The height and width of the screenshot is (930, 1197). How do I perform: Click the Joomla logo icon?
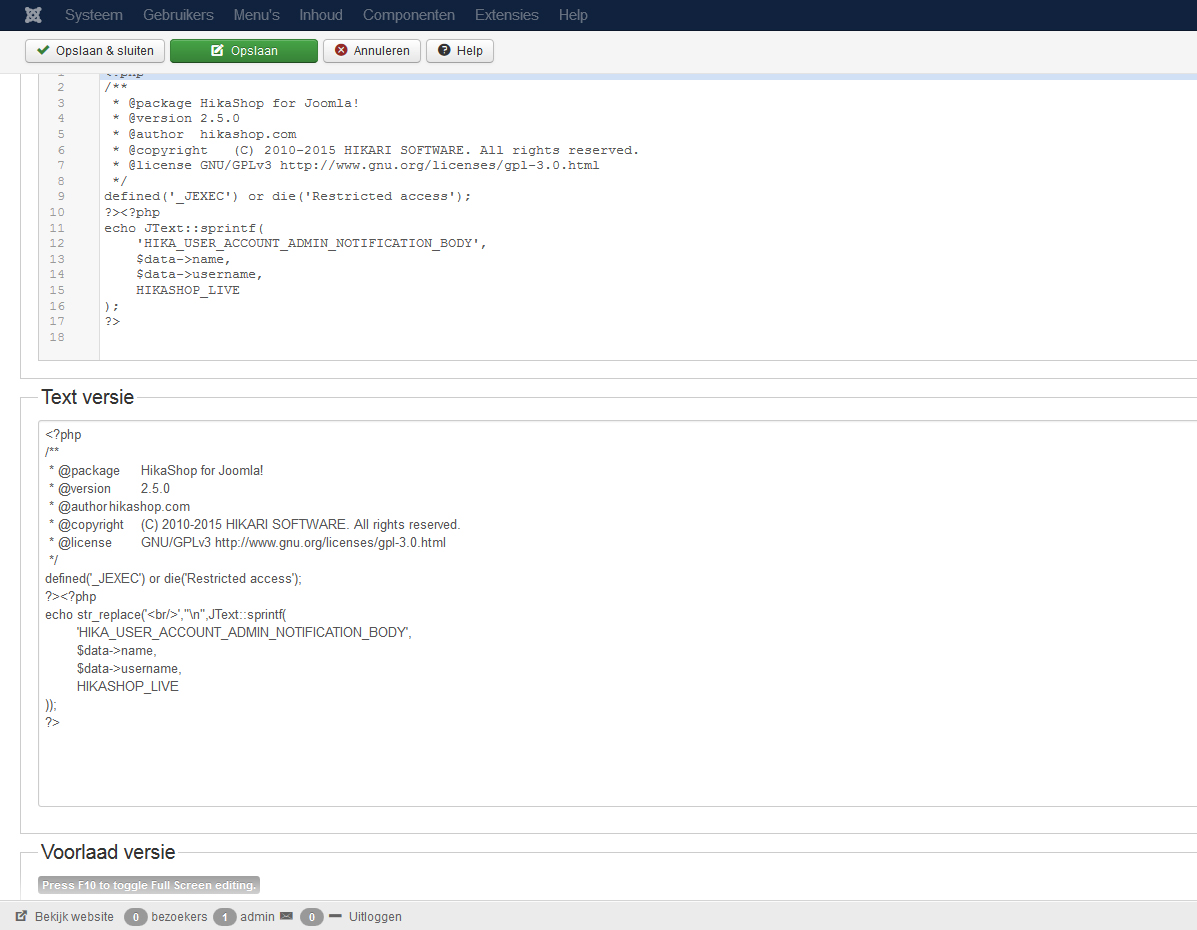pyautogui.click(x=33, y=15)
